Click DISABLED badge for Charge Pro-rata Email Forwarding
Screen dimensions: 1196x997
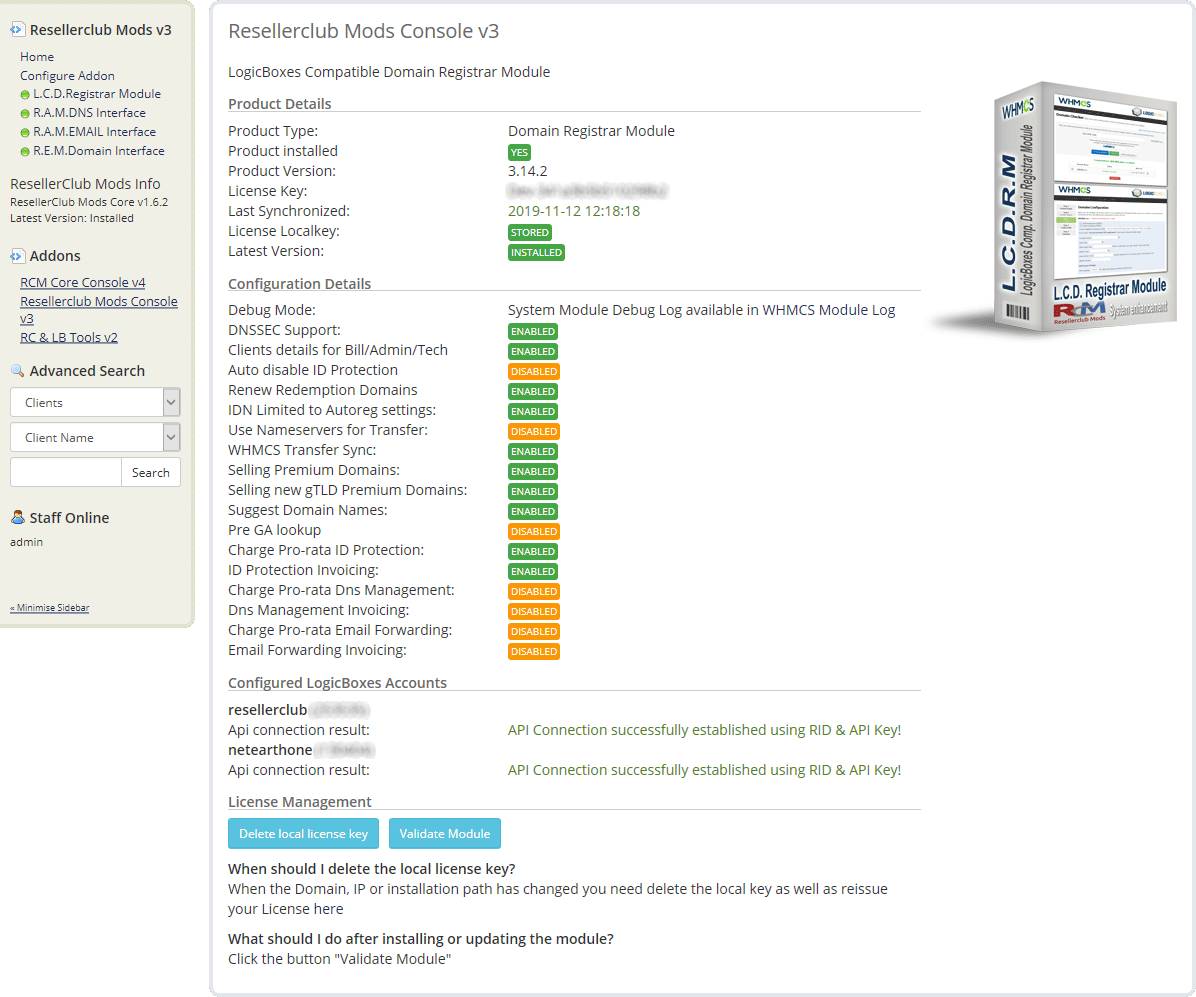pyautogui.click(x=534, y=632)
